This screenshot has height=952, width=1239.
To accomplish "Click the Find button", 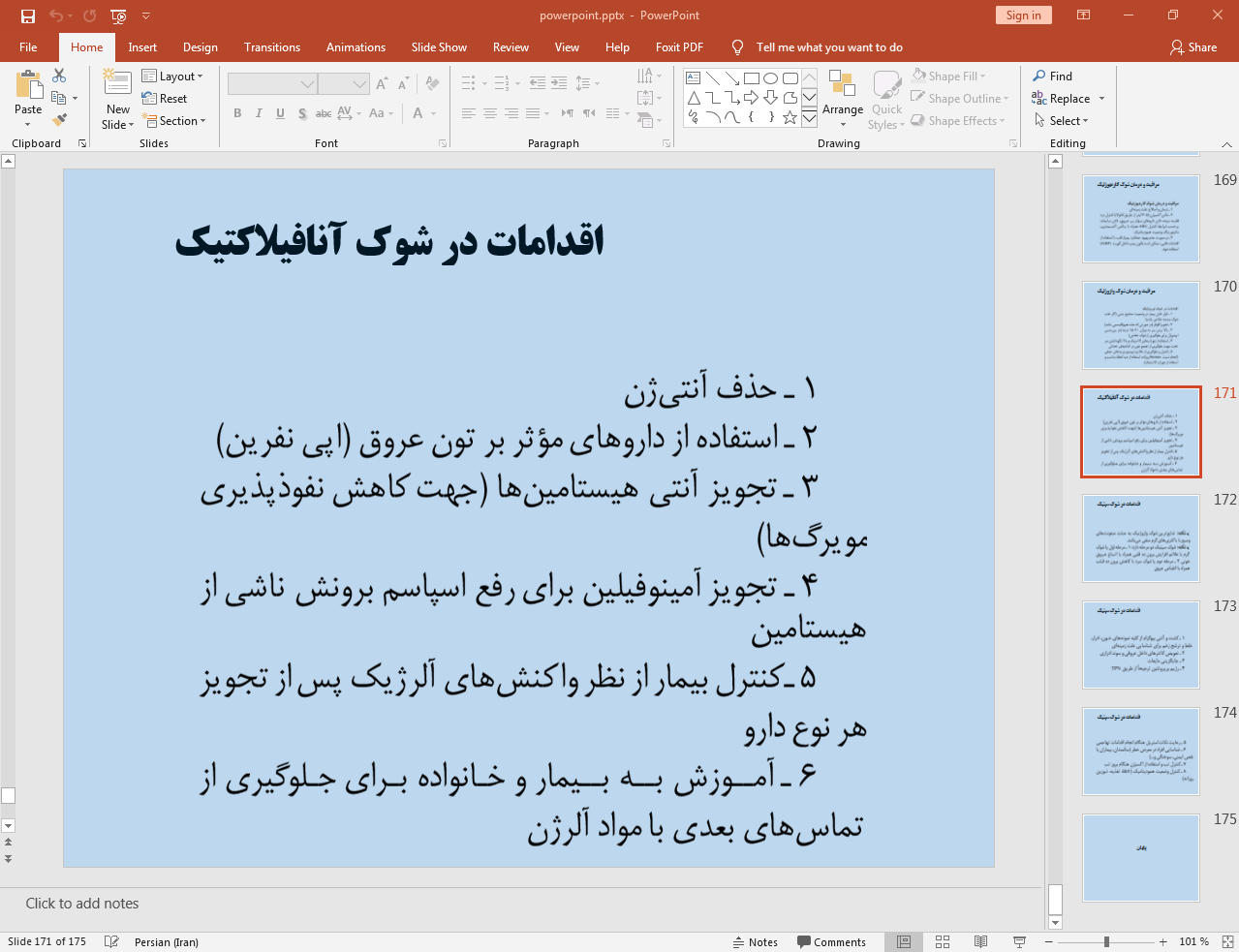I will pos(1052,76).
